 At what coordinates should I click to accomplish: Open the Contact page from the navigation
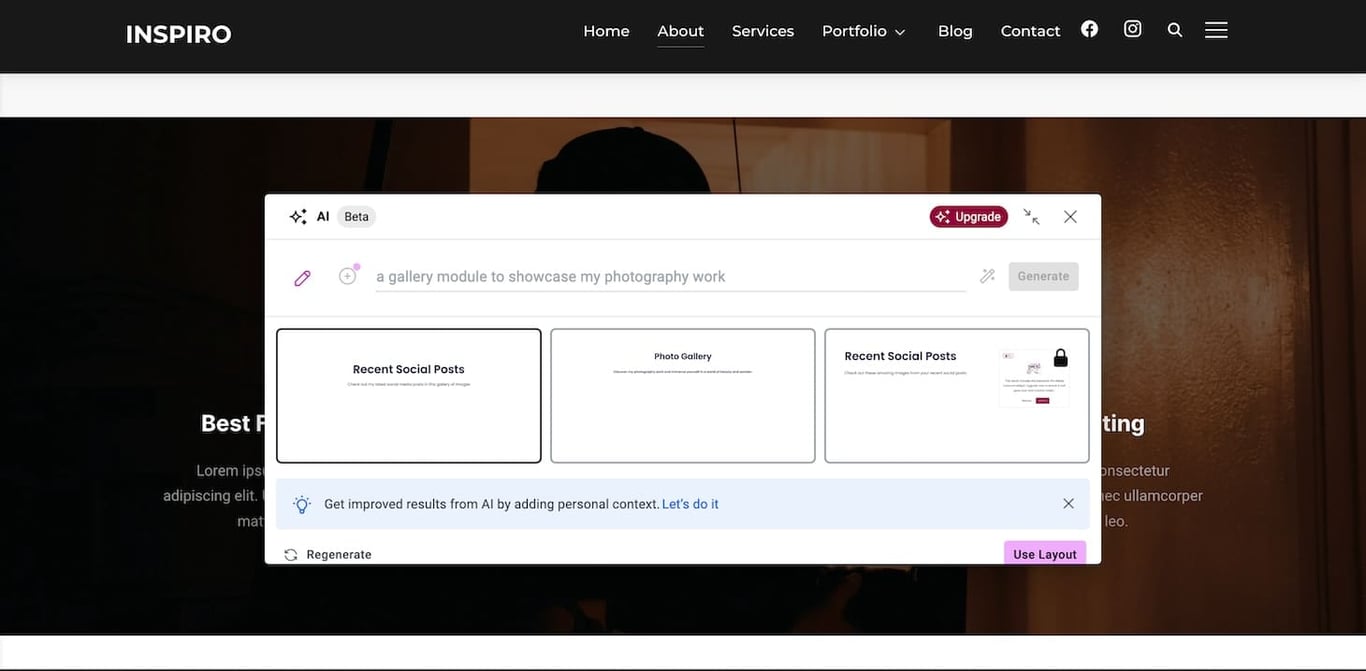tap(1030, 30)
